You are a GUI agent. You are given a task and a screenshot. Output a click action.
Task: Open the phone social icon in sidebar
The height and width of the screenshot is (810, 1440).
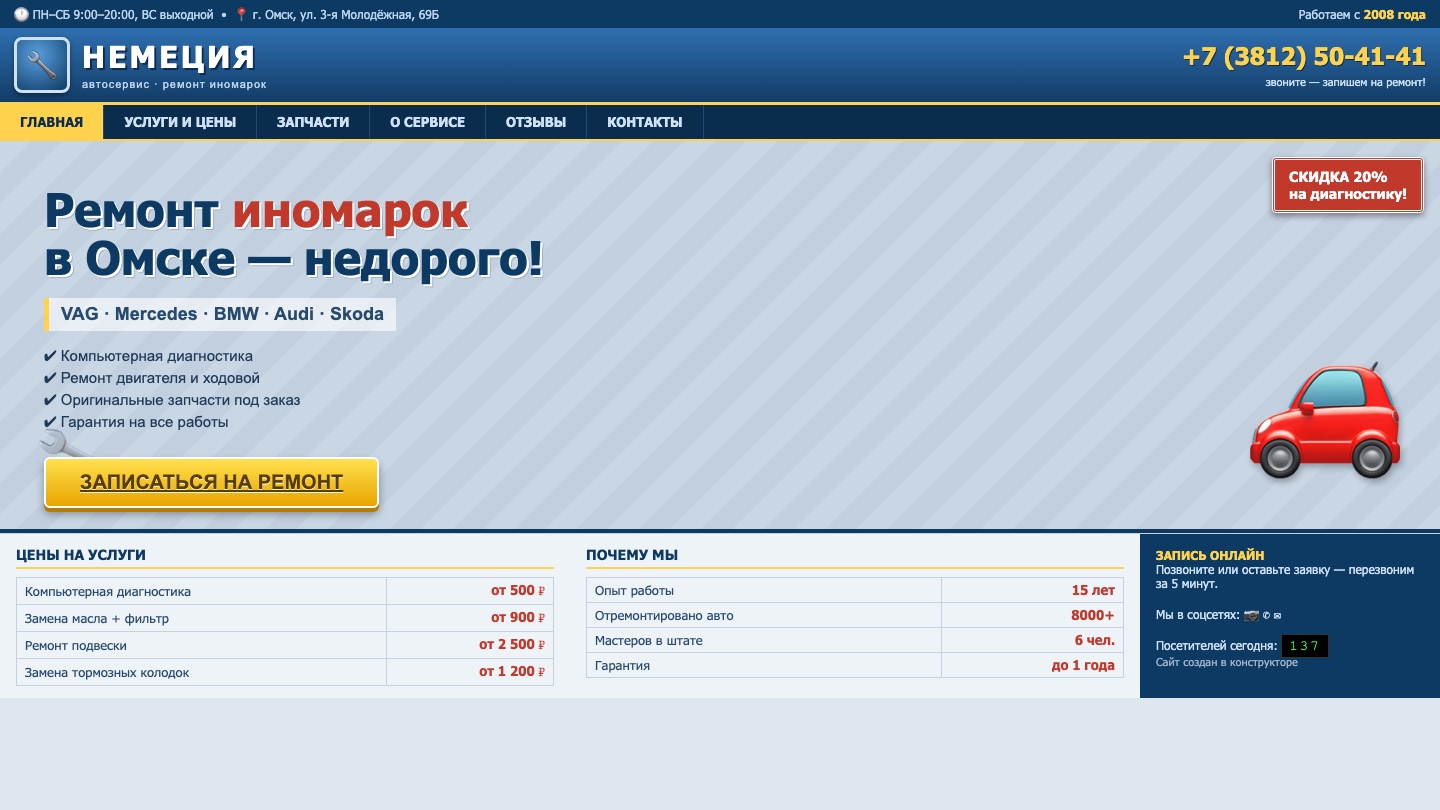click(x=1266, y=616)
